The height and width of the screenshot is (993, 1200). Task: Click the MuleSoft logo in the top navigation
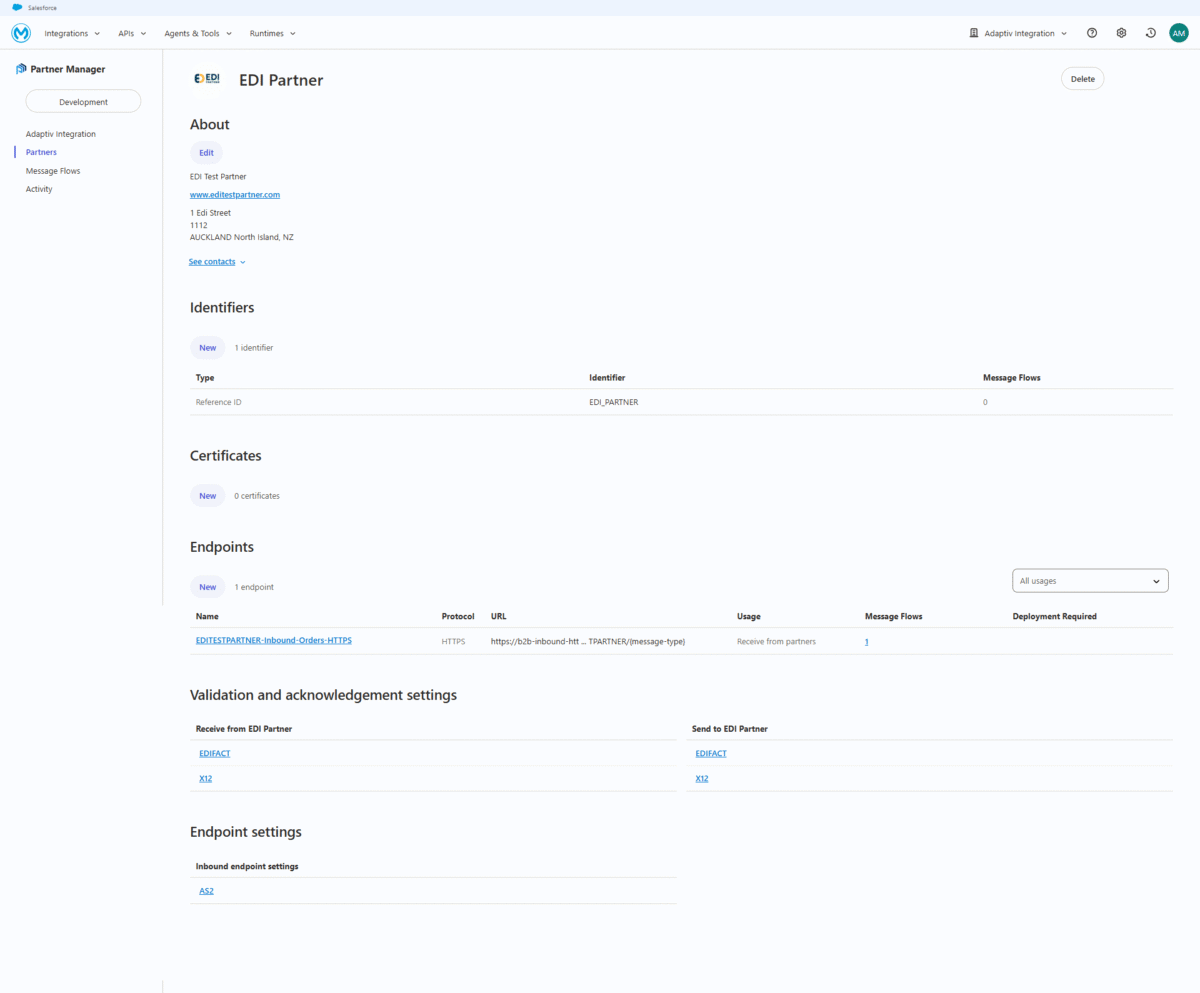[x=20, y=33]
